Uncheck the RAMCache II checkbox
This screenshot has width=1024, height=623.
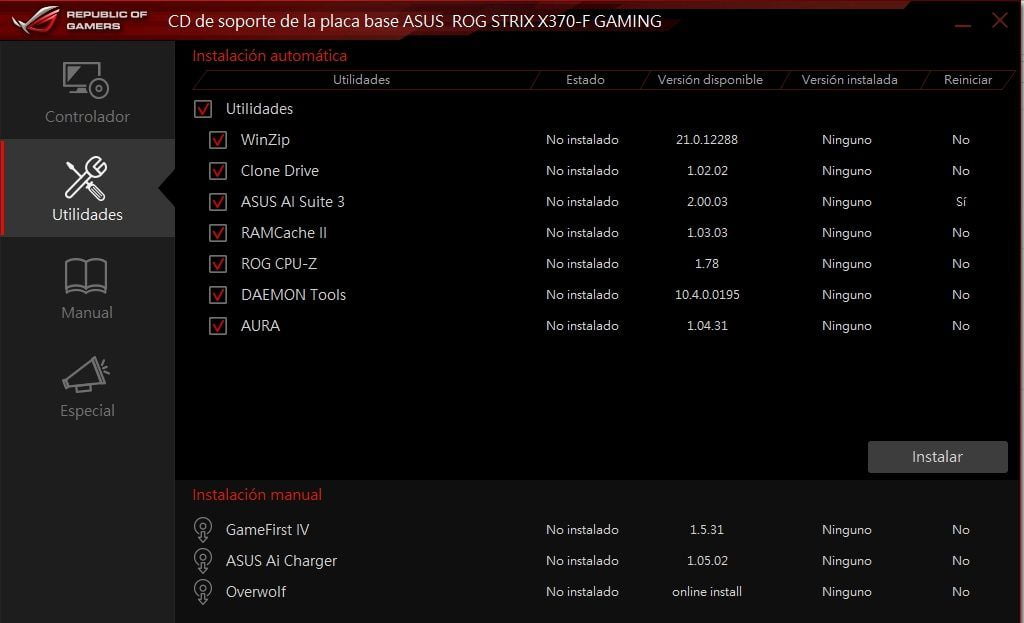click(218, 232)
